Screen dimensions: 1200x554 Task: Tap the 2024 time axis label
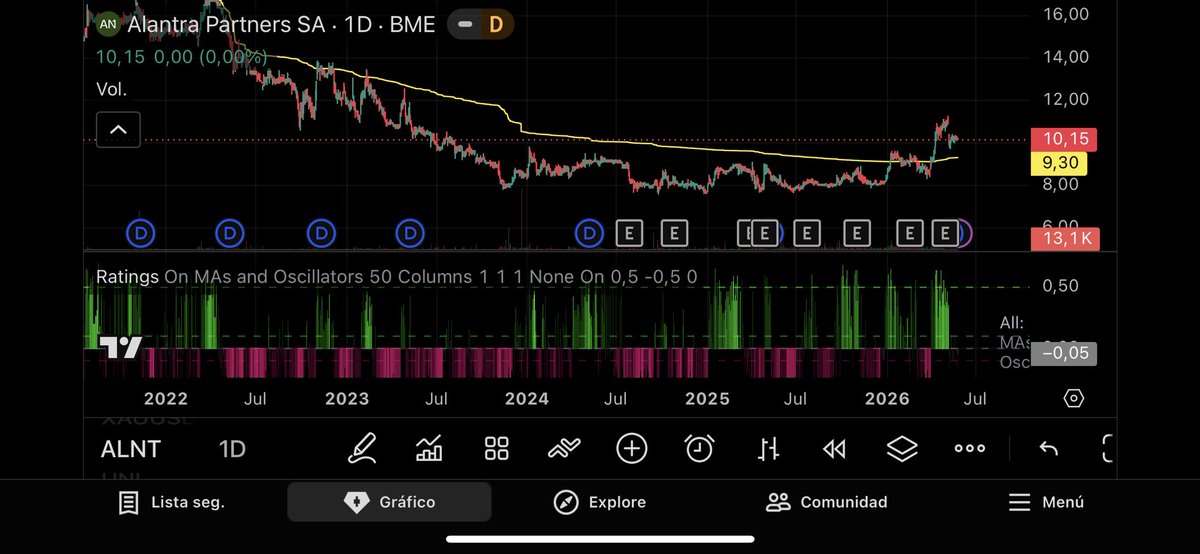pos(527,398)
